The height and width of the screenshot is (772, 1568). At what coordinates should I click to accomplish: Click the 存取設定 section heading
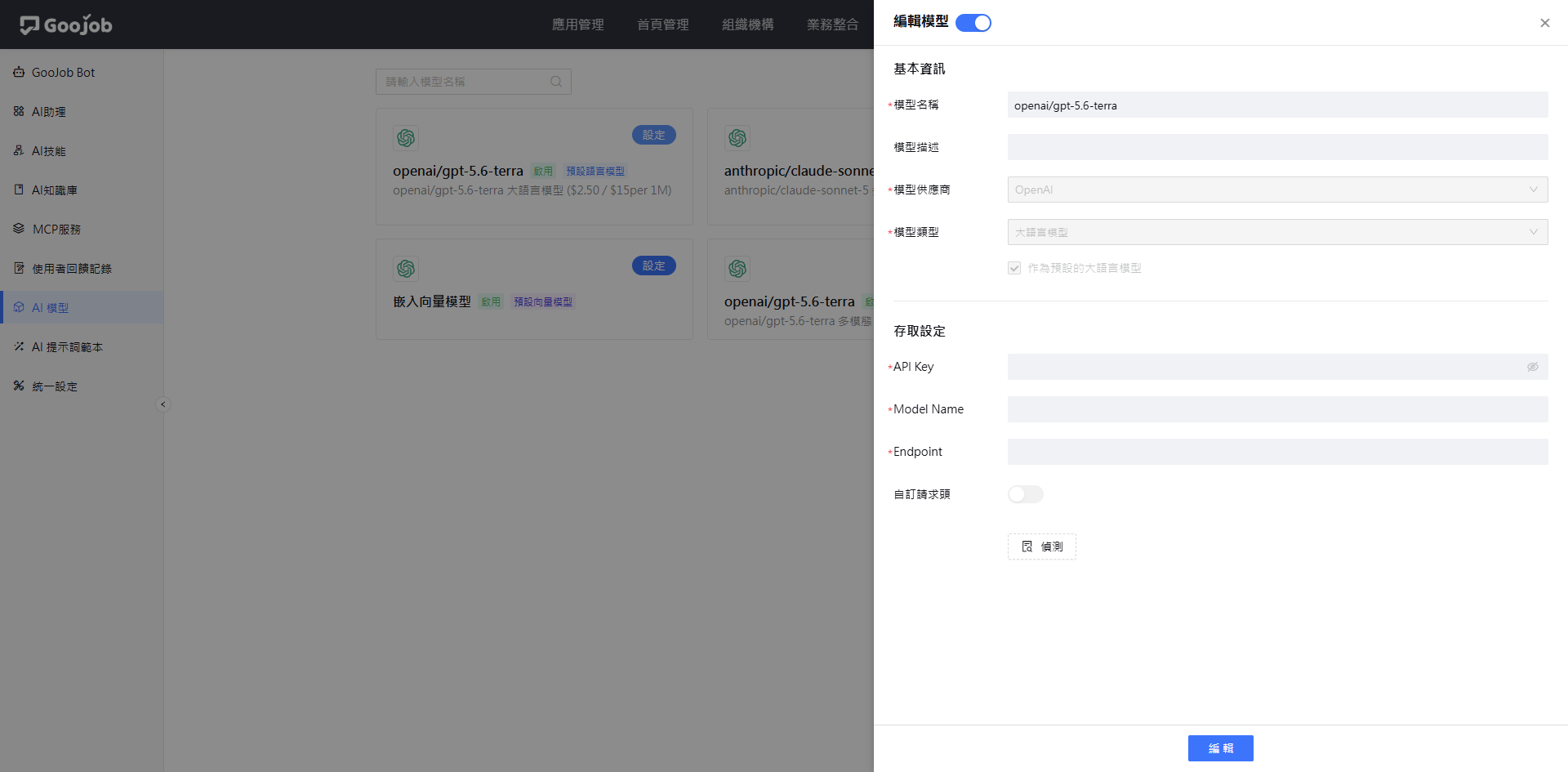[920, 331]
